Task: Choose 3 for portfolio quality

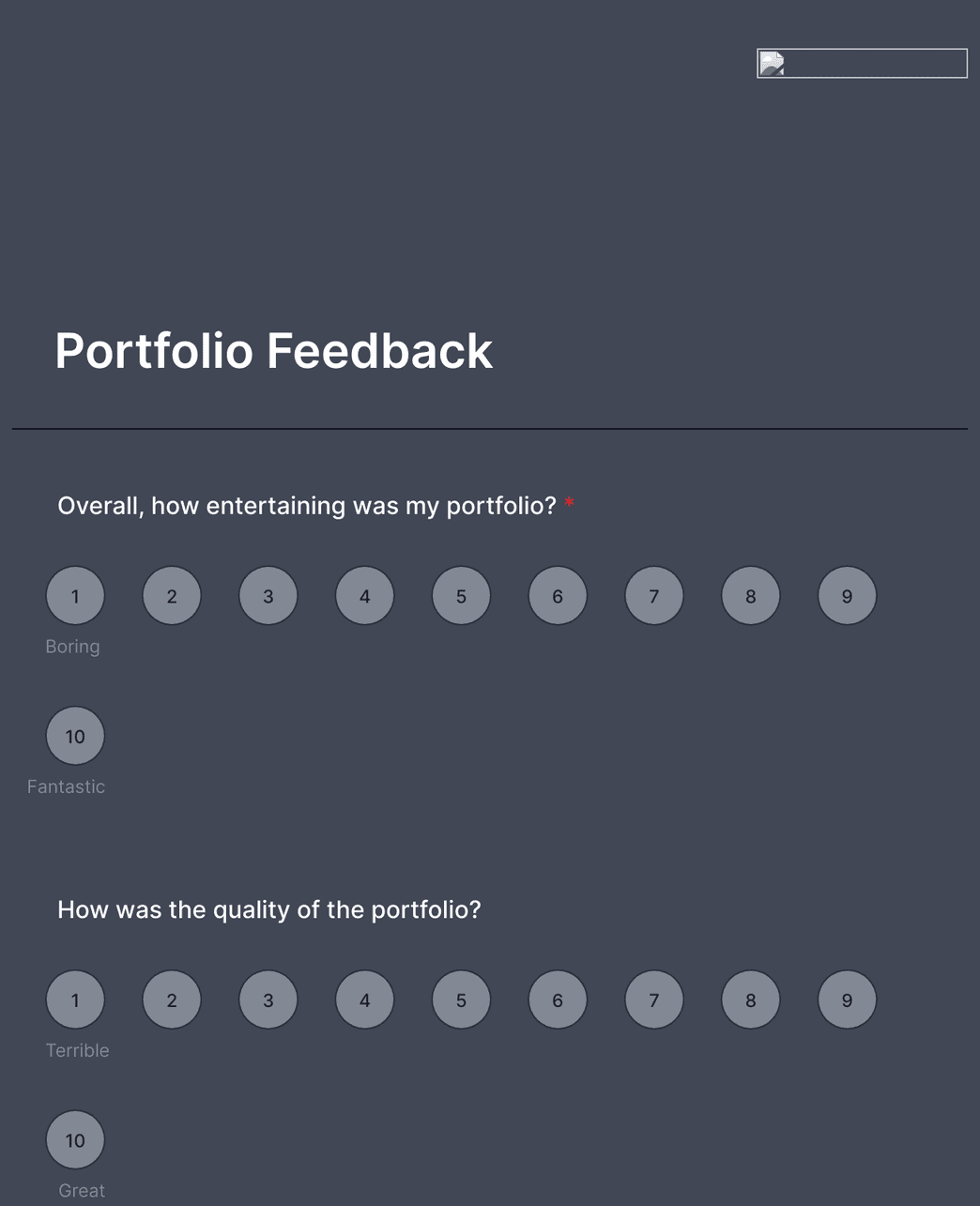Action: [x=268, y=1000]
